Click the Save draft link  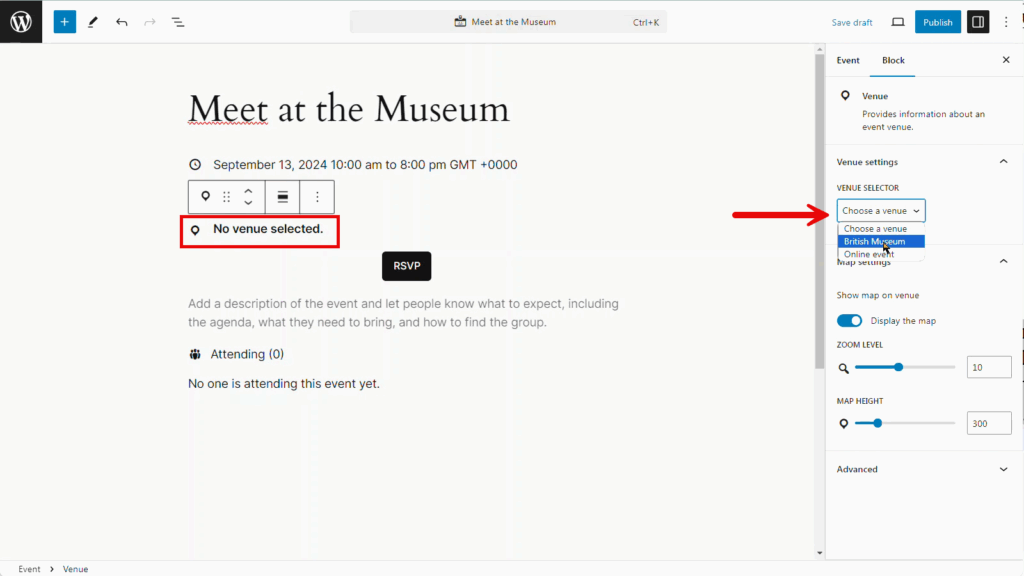(x=852, y=22)
